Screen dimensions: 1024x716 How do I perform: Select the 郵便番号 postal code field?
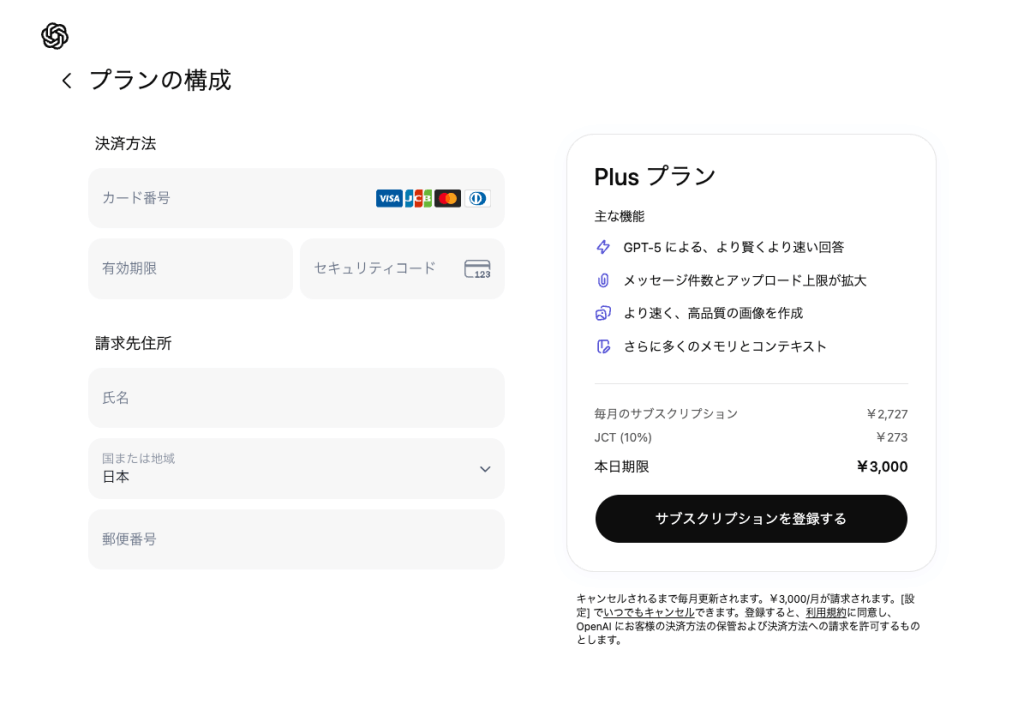point(296,539)
